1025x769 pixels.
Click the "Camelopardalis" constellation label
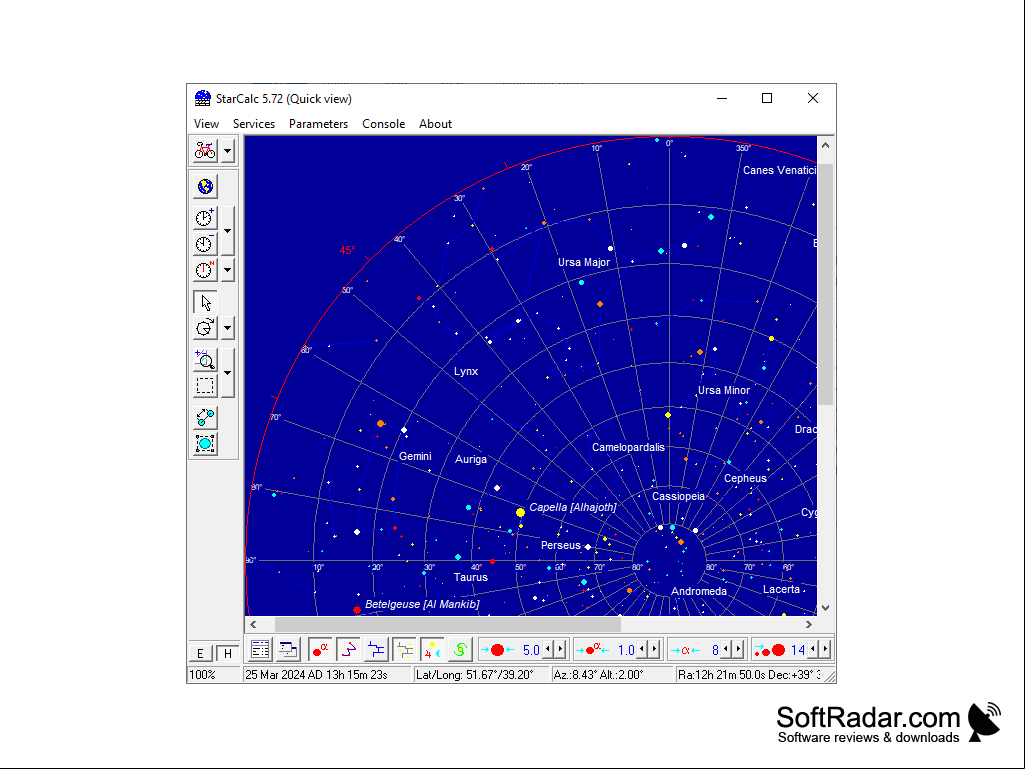tap(628, 447)
